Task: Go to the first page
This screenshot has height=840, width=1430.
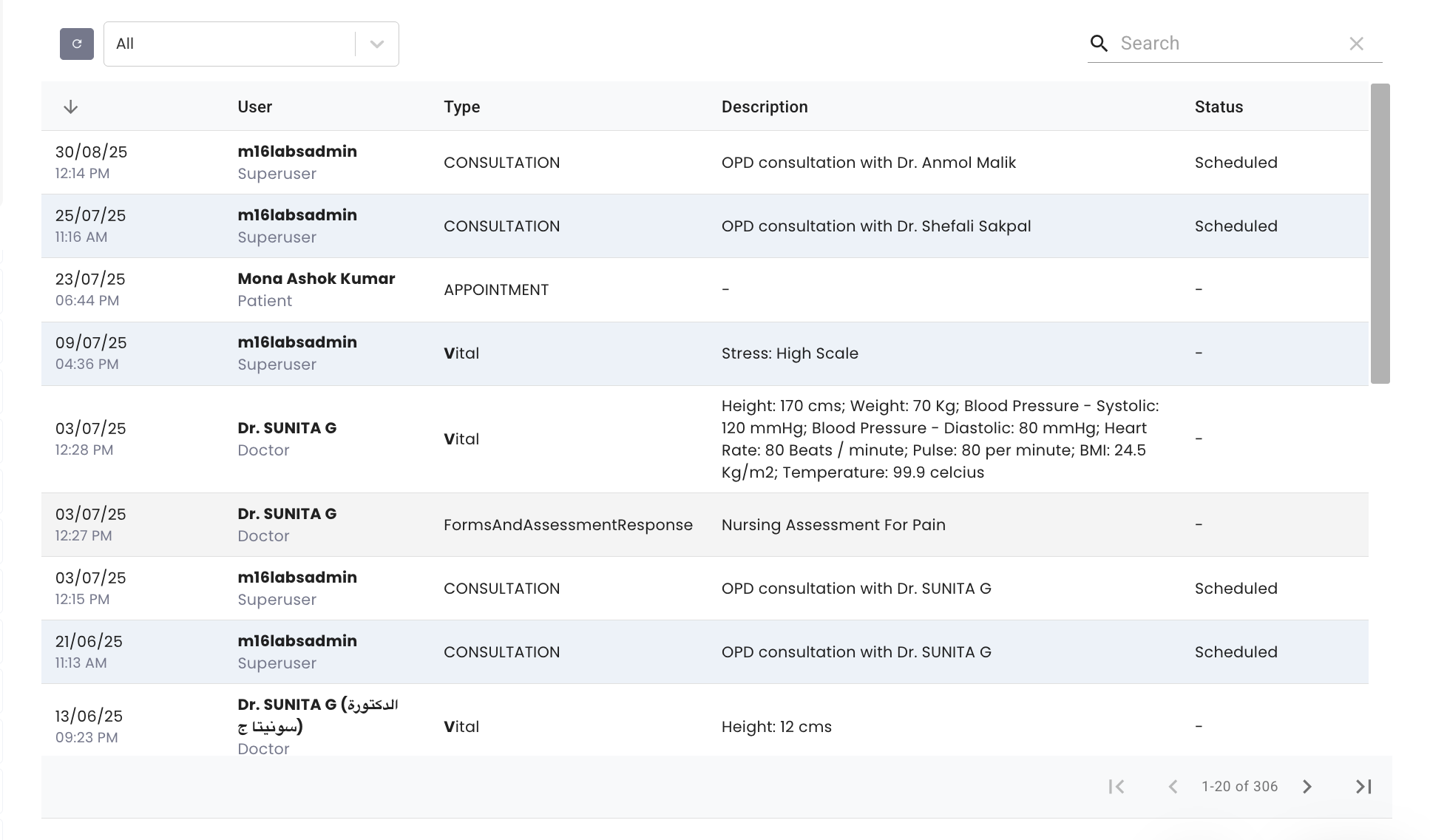Action: 1116,787
